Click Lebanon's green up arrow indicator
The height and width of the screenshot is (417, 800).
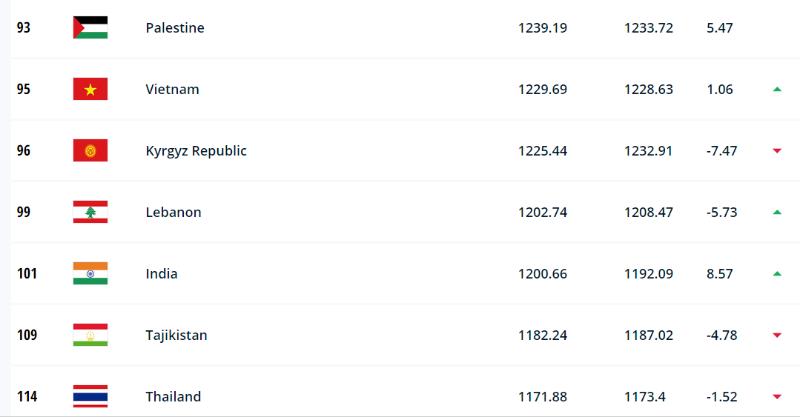[x=777, y=212]
